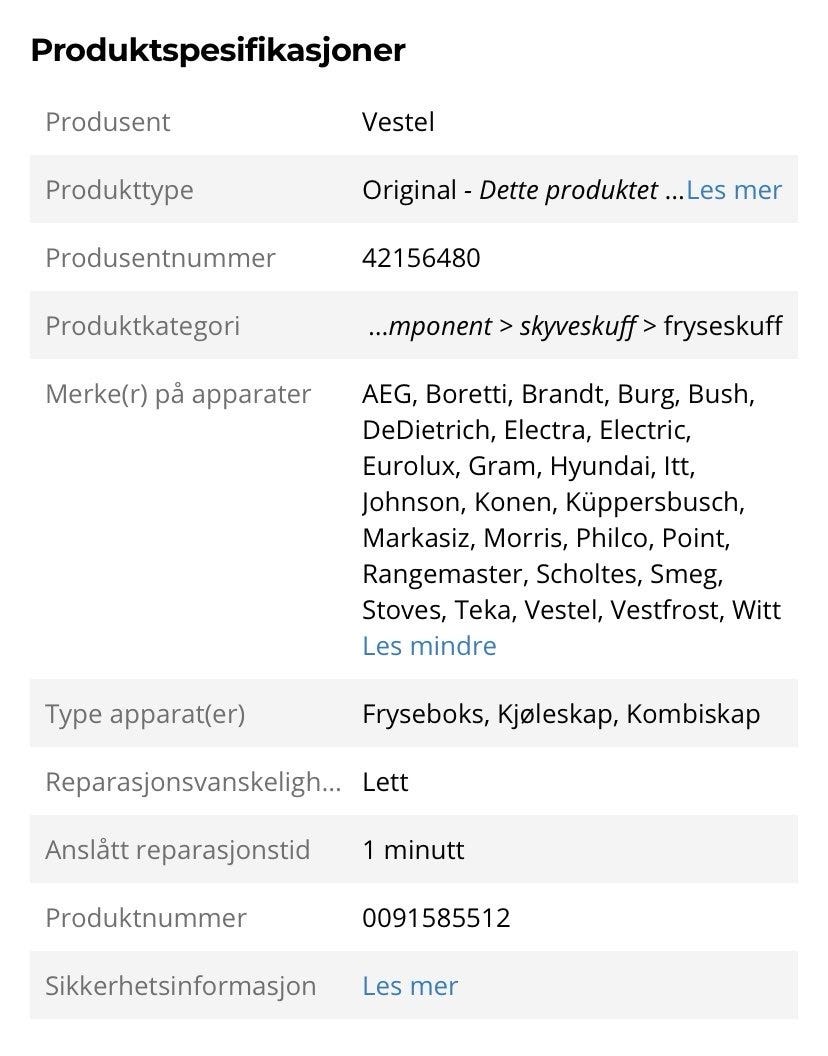Image resolution: width=828 pixels, height=1056 pixels.
Task: Click the '1 minutt' repair time value
Action: [413, 850]
